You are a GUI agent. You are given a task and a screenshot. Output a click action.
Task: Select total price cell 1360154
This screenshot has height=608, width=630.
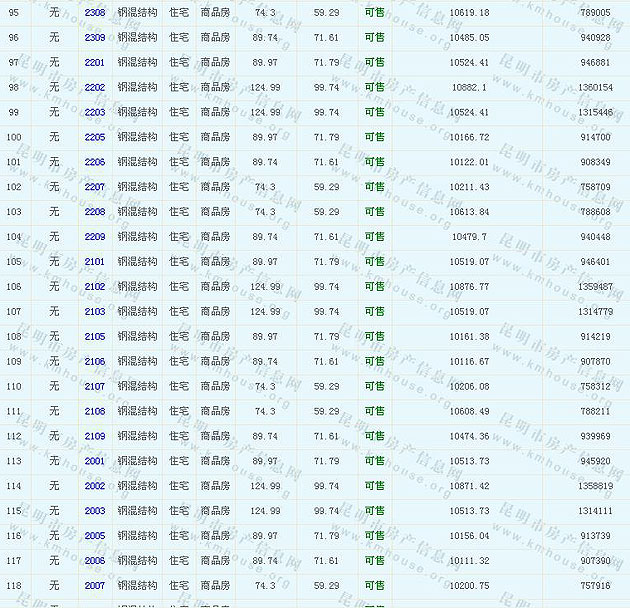pos(594,87)
